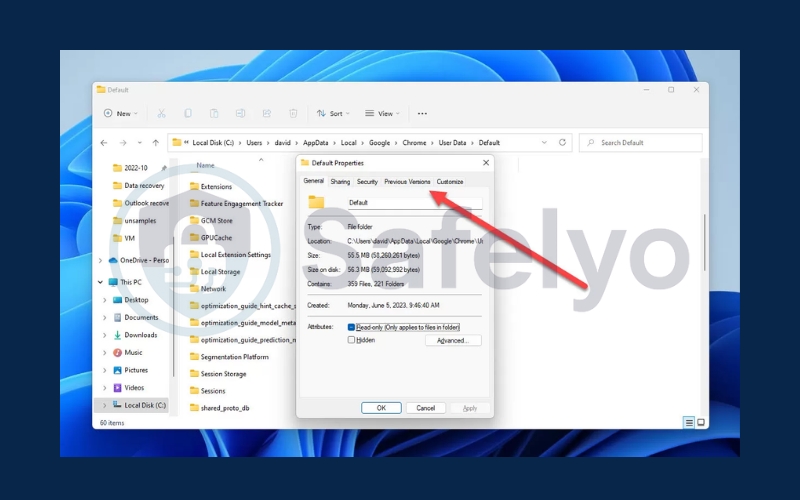This screenshot has height=500, width=800.
Task: Click the folder name field Default
Action: pos(415,203)
